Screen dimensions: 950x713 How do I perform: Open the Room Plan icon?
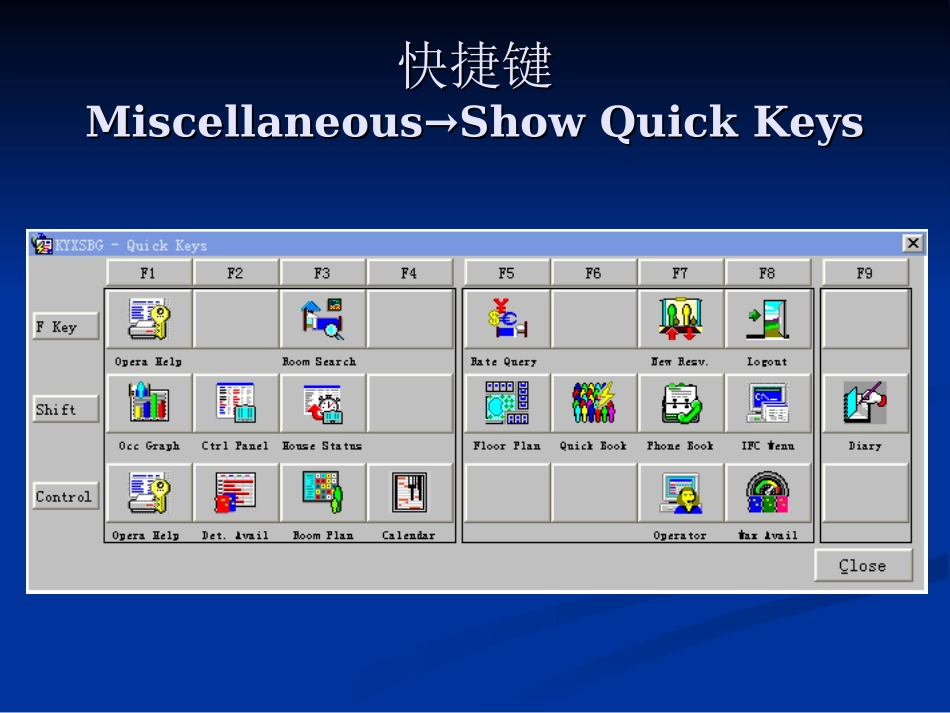click(x=322, y=492)
